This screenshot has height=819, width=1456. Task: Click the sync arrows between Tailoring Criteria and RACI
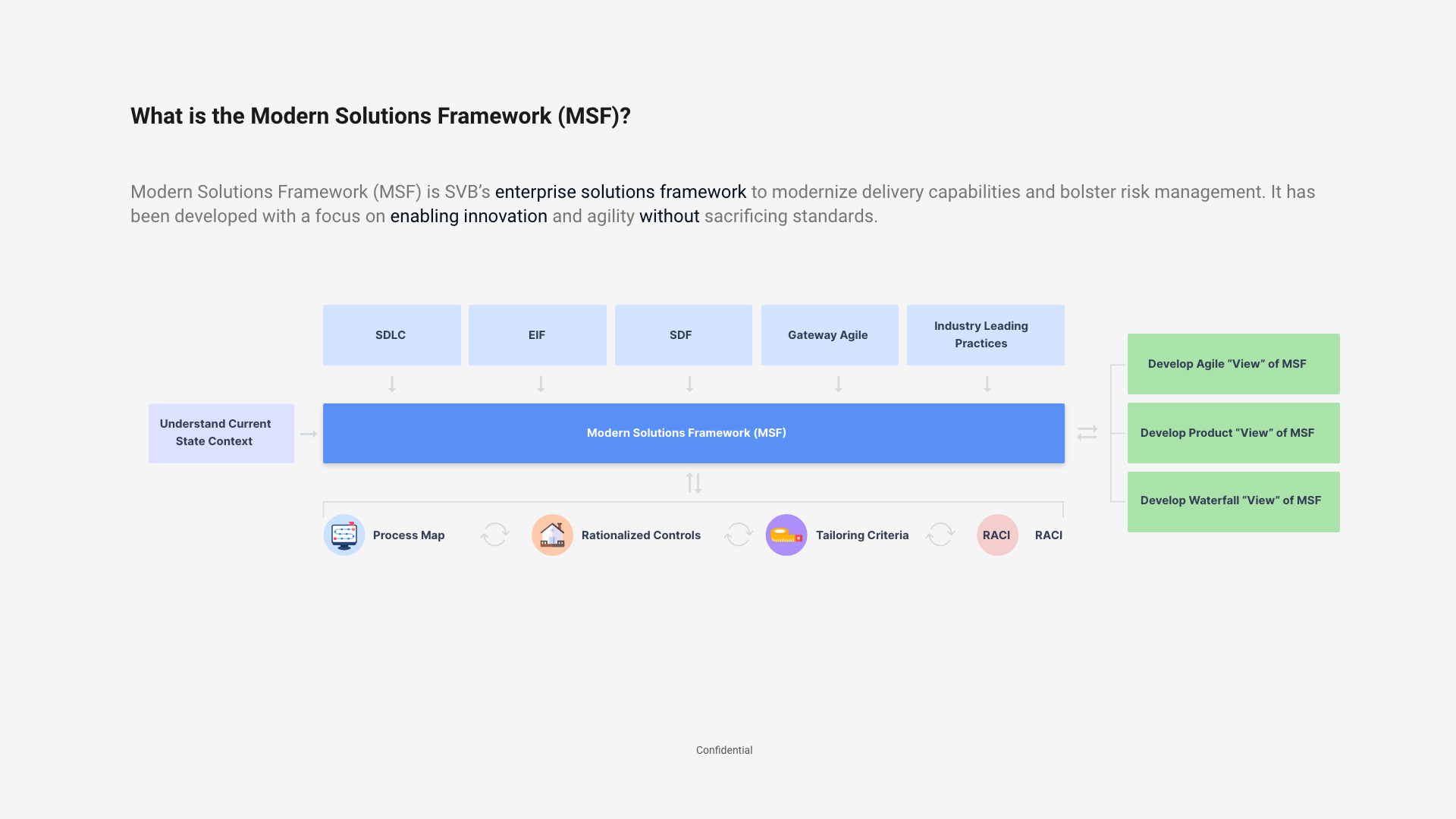coord(940,535)
